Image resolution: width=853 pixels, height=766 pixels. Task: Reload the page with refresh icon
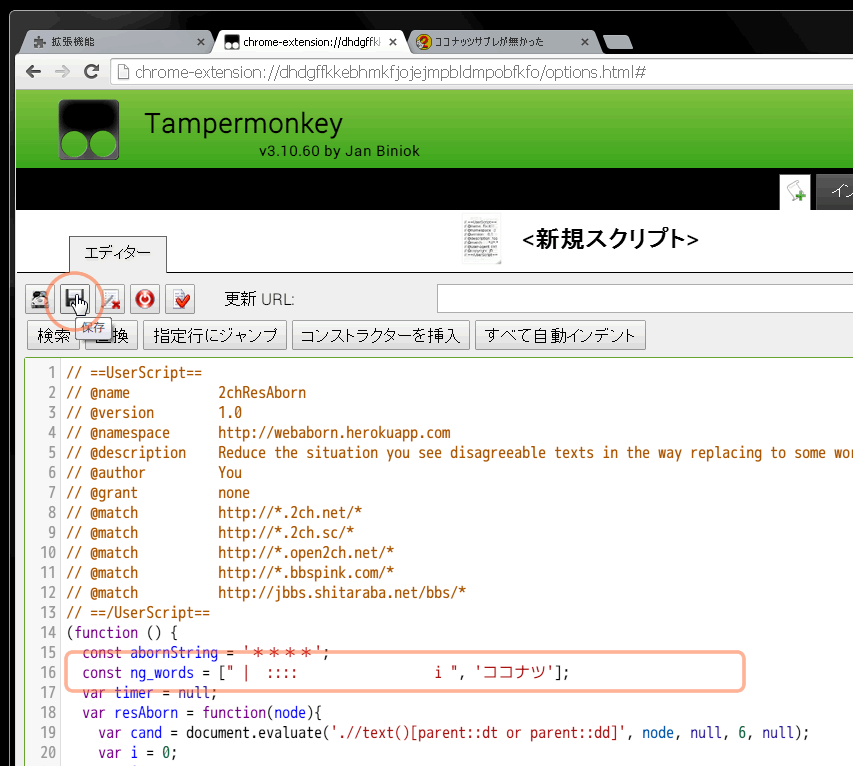tap(91, 71)
